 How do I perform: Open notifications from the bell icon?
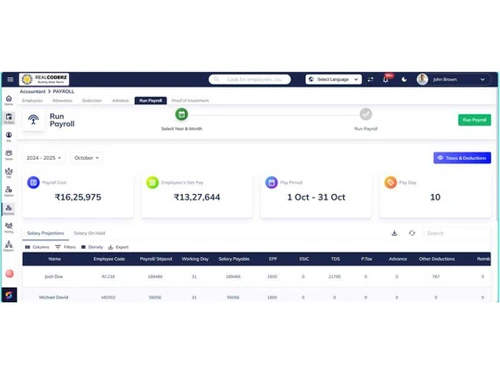(386, 79)
